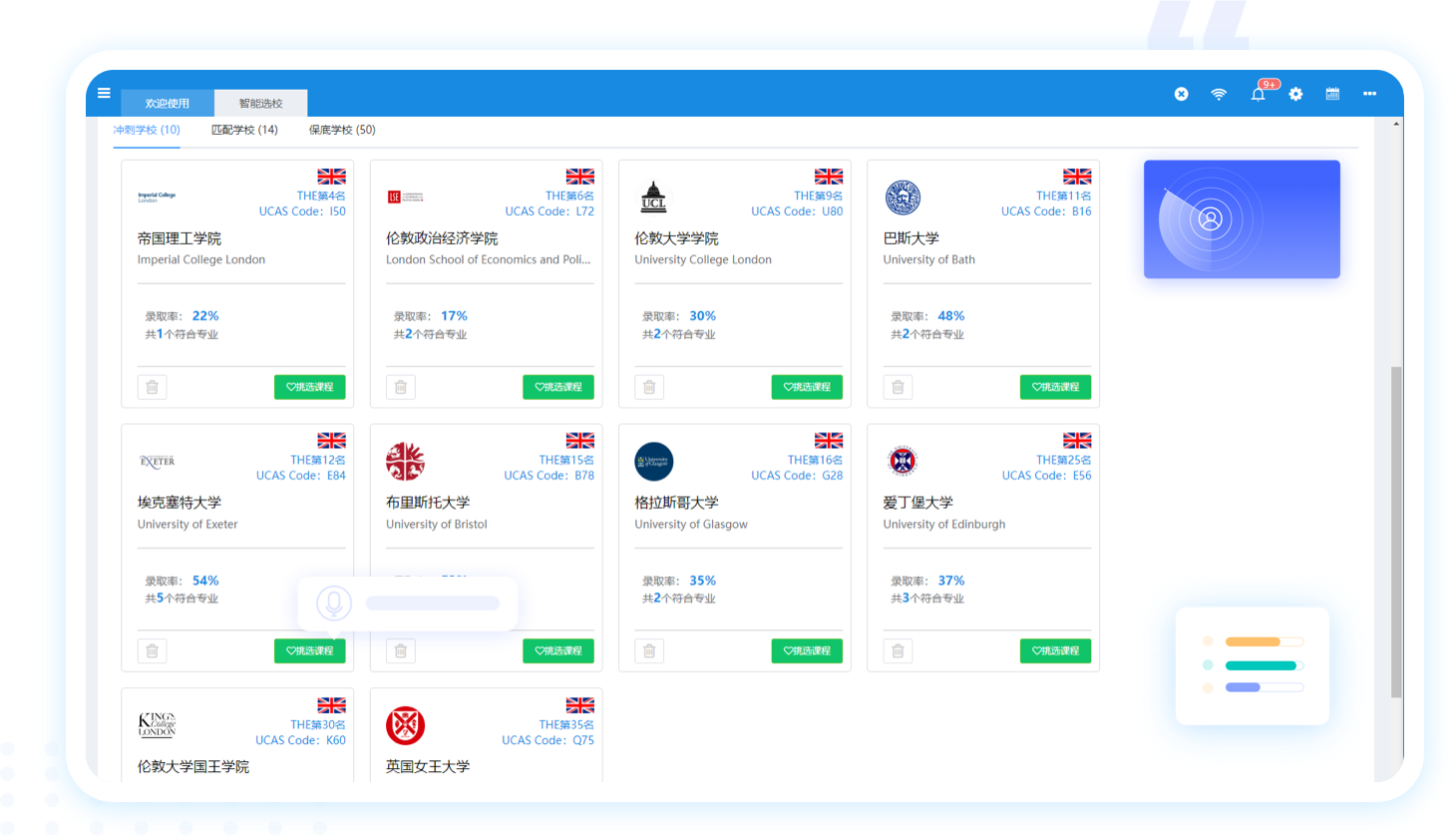Click trash icon on University of Exeter card
The image size is (1456, 838).
(x=152, y=651)
